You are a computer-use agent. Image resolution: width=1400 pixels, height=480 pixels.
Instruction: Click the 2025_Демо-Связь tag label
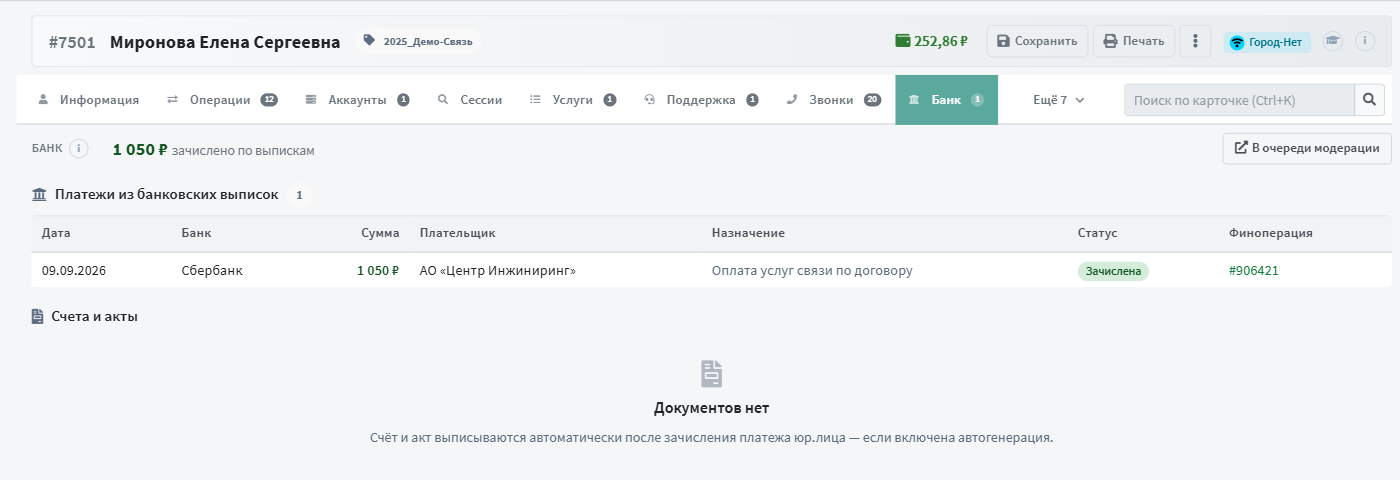pos(427,41)
